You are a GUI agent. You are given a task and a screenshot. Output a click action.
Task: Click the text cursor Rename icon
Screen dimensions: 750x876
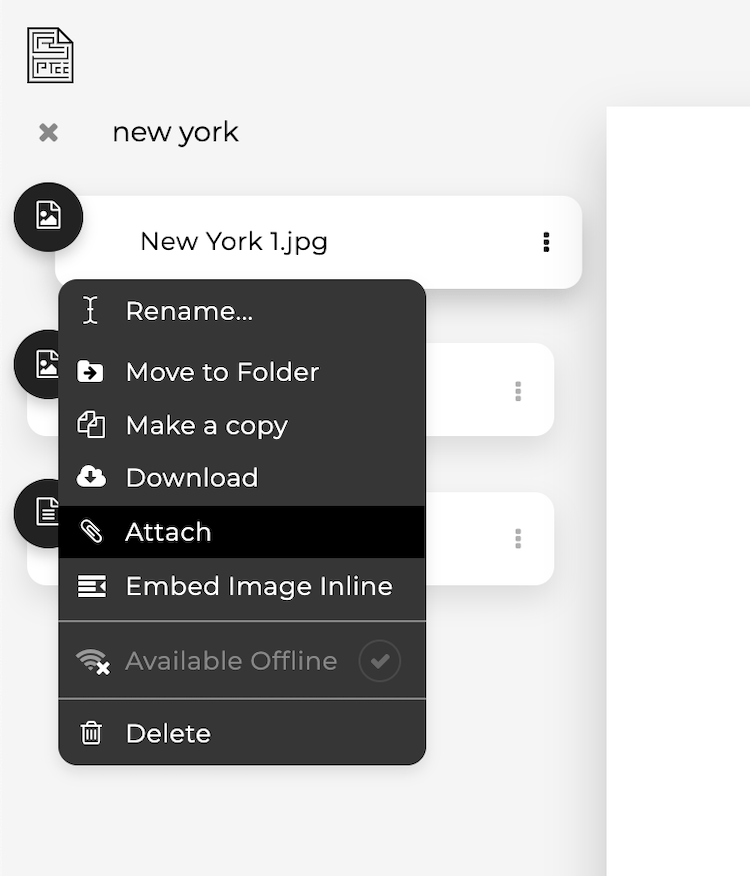91,311
